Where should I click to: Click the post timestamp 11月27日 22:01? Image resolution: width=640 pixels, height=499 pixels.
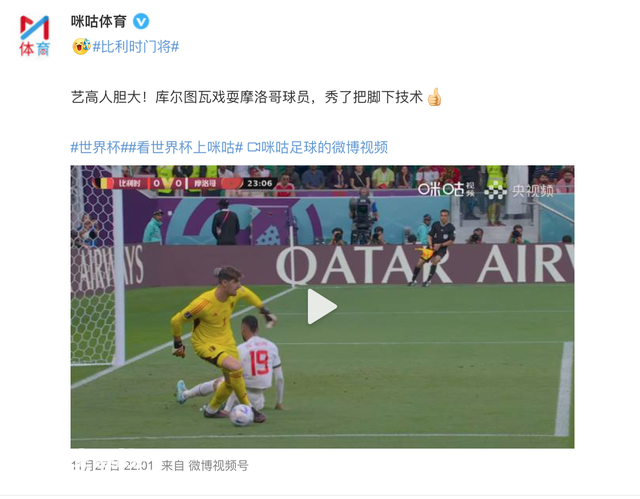click(113, 466)
